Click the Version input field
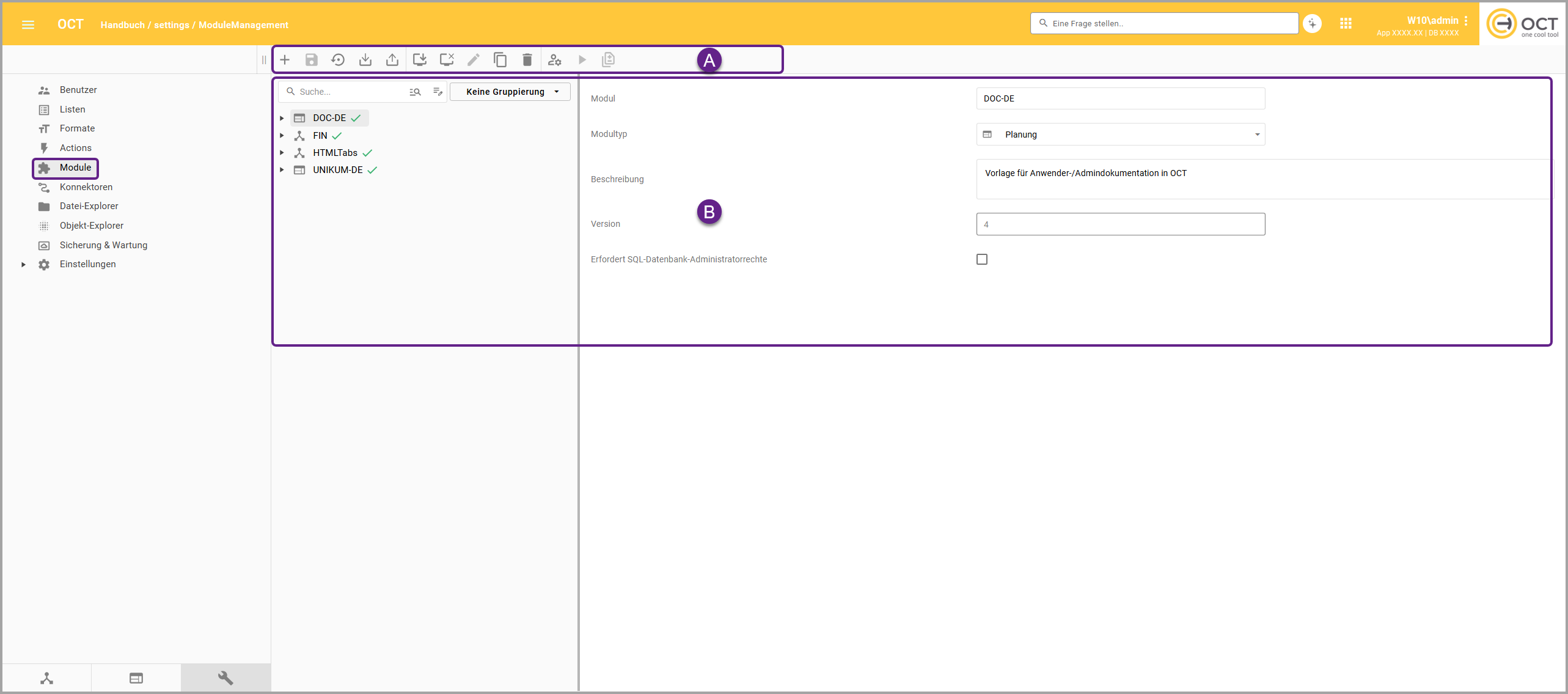The image size is (1568, 694). tap(1120, 224)
